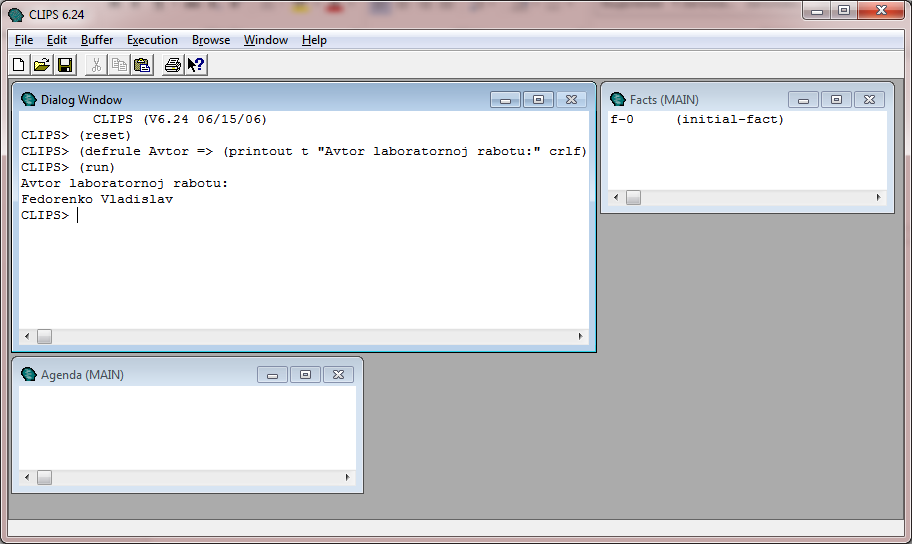The image size is (912, 544).
Task: Click the "CLIPS> (run)" line
Action: pyautogui.click(x=68, y=167)
